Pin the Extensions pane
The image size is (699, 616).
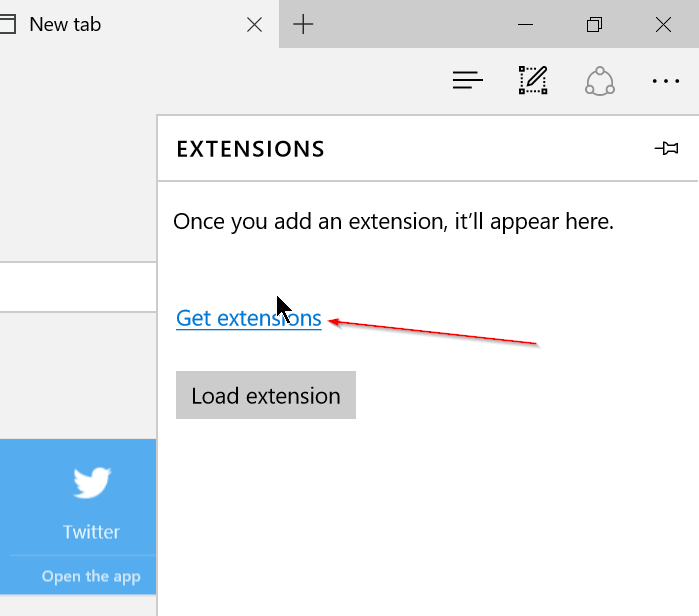[x=666, y=148]
